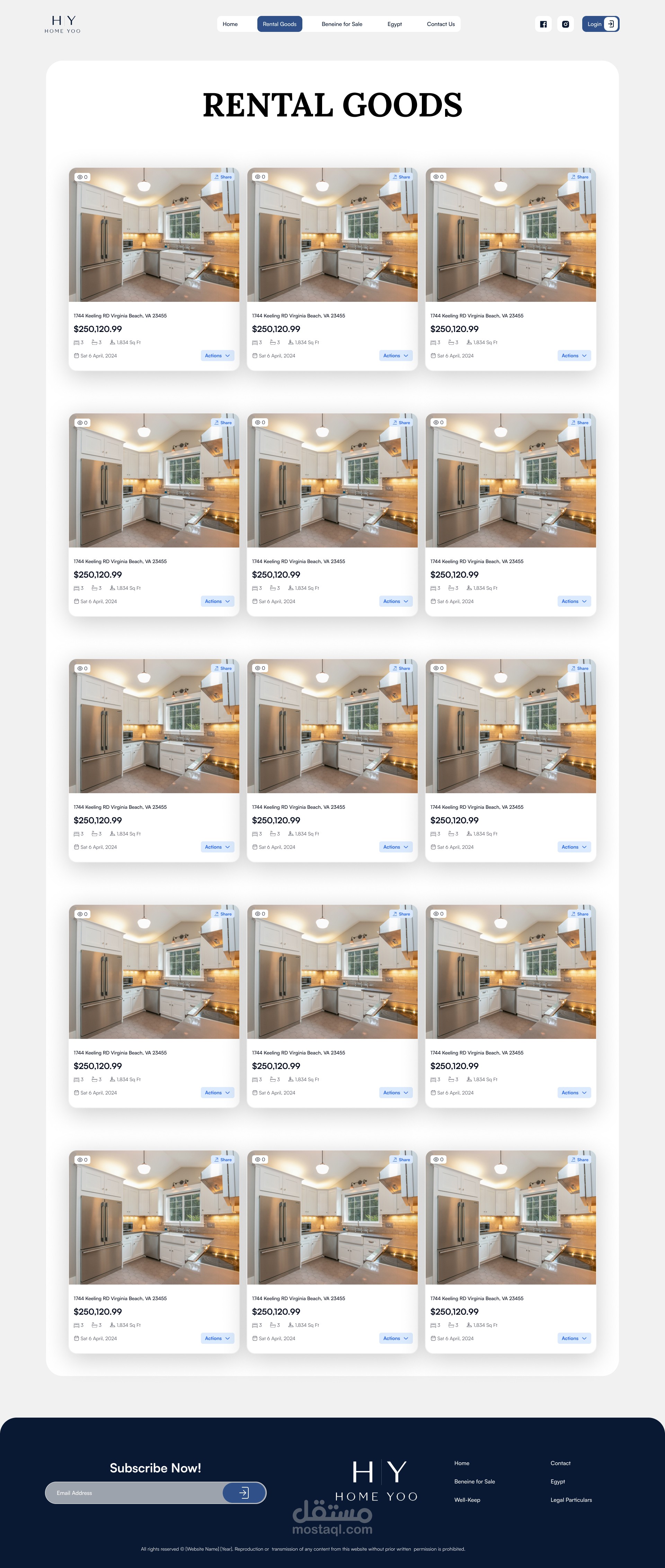Go to Contact Us in navigation bar

pos(441,24)
